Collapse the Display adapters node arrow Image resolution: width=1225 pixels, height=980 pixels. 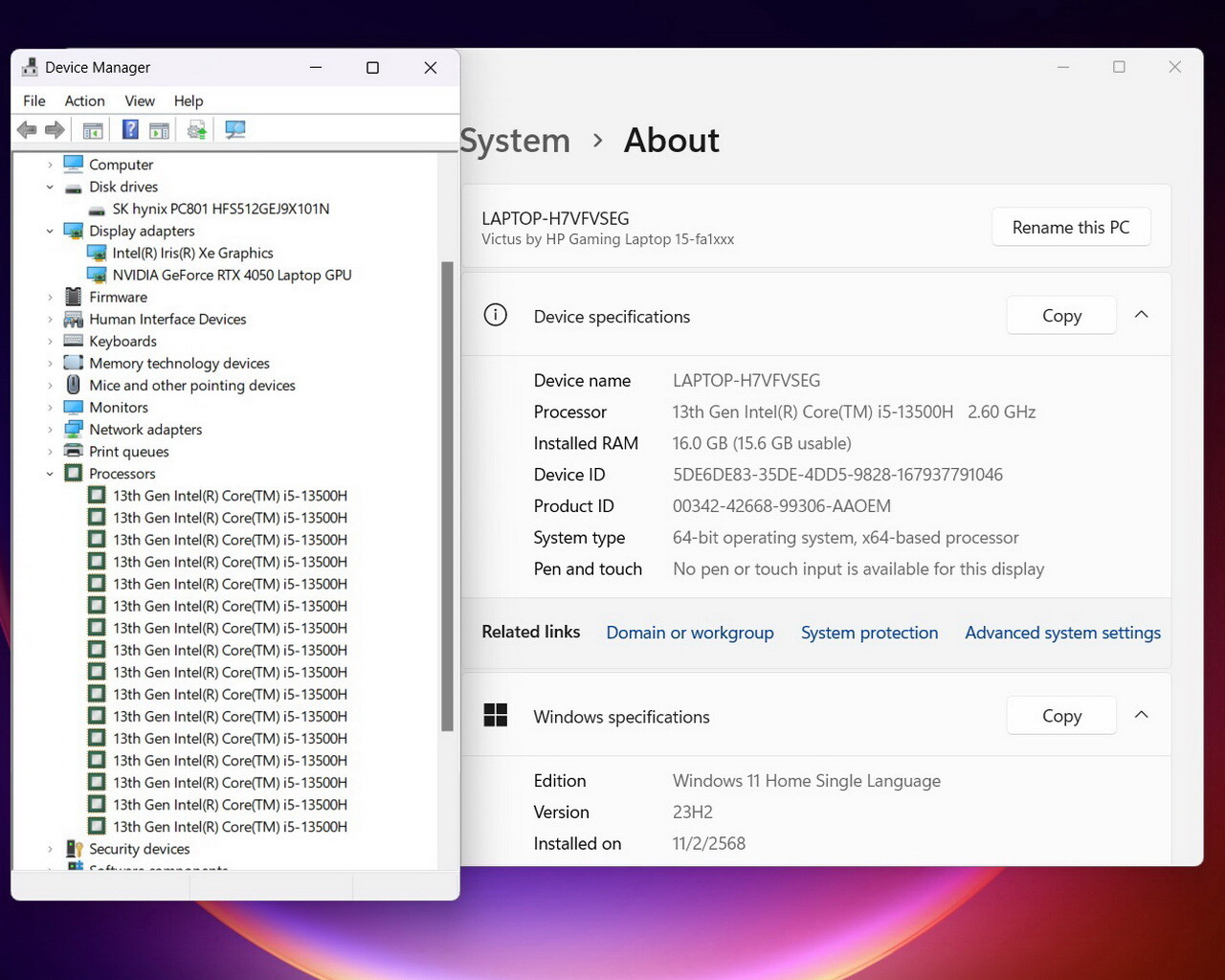50,231
